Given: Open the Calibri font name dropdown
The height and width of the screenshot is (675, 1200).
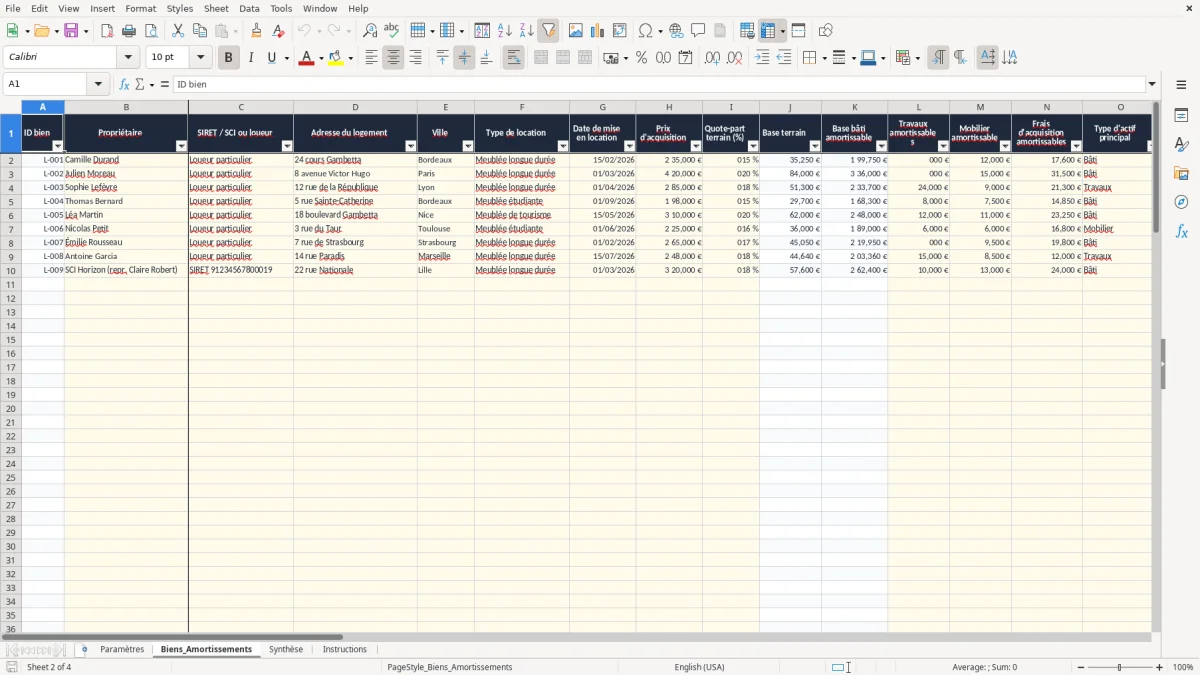Looking at the screenshot, I should (x=128, y=58).
